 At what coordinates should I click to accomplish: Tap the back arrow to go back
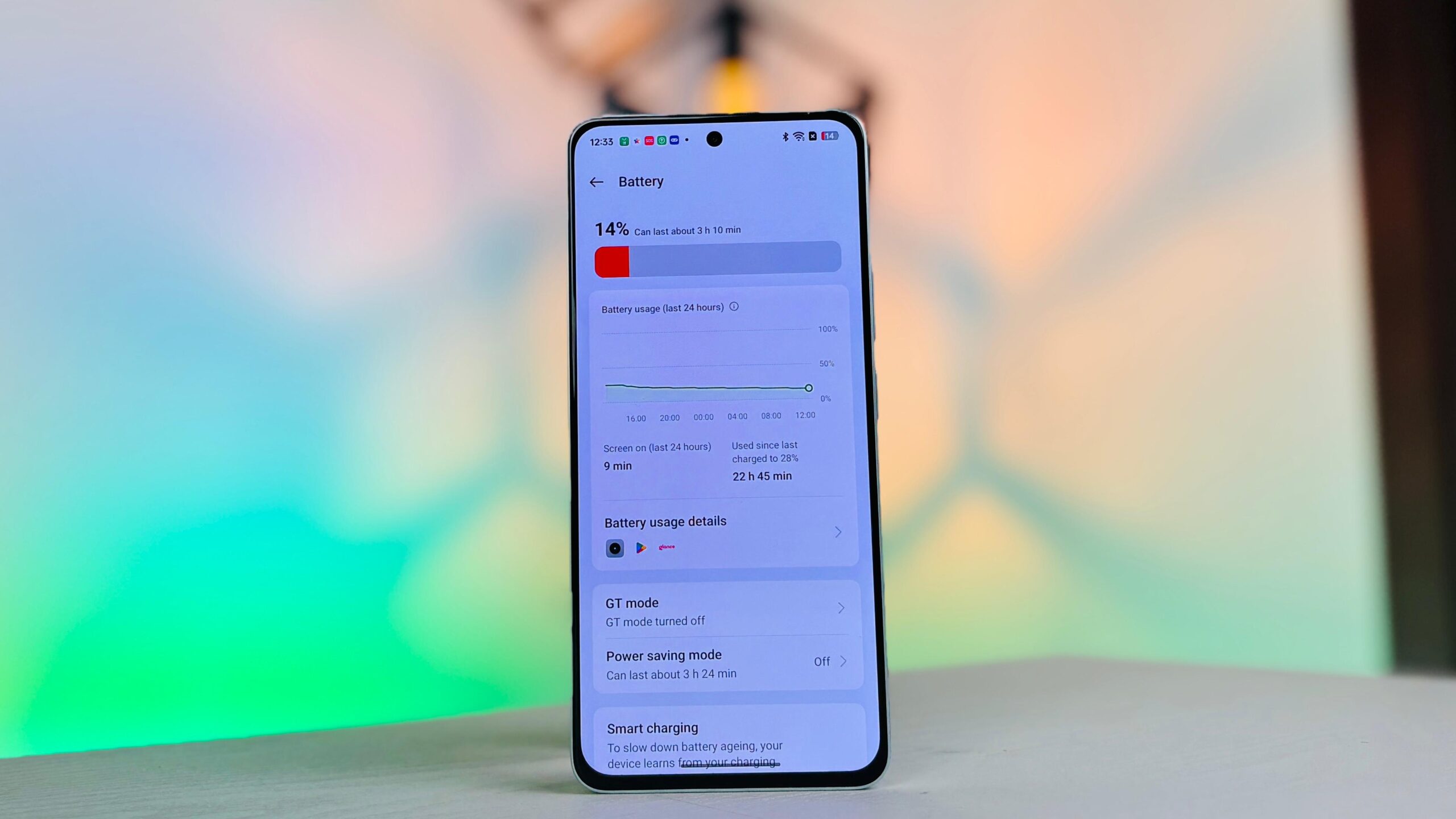click(x=597, y=181)
